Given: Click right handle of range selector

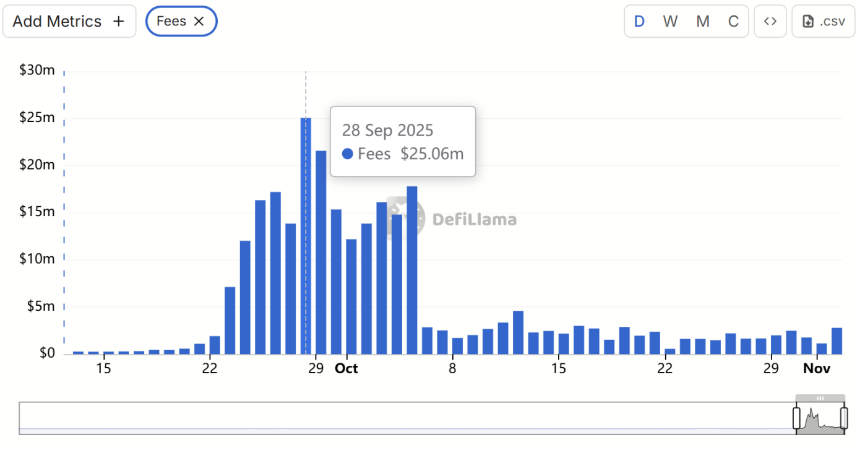Looking at the screenshot, I should pyautogui.click(x=844, y=416).
